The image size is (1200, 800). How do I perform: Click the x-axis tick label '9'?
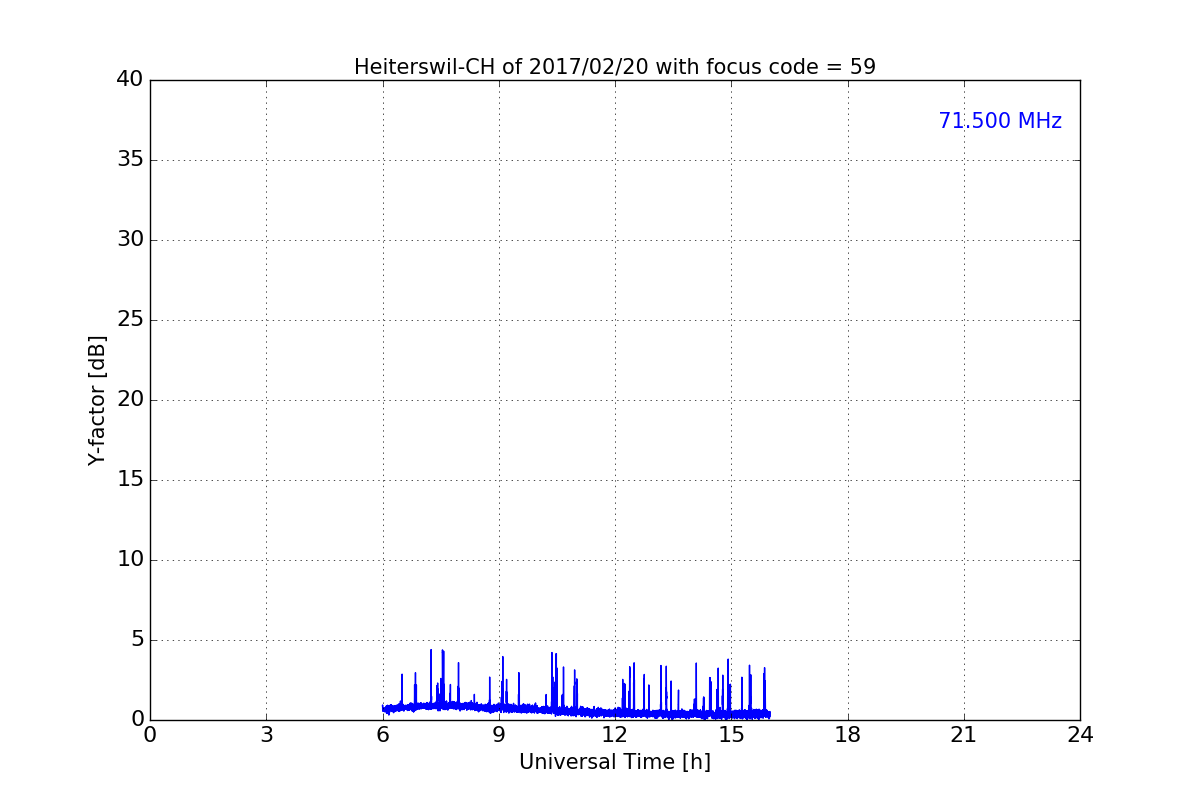[499, 735]
